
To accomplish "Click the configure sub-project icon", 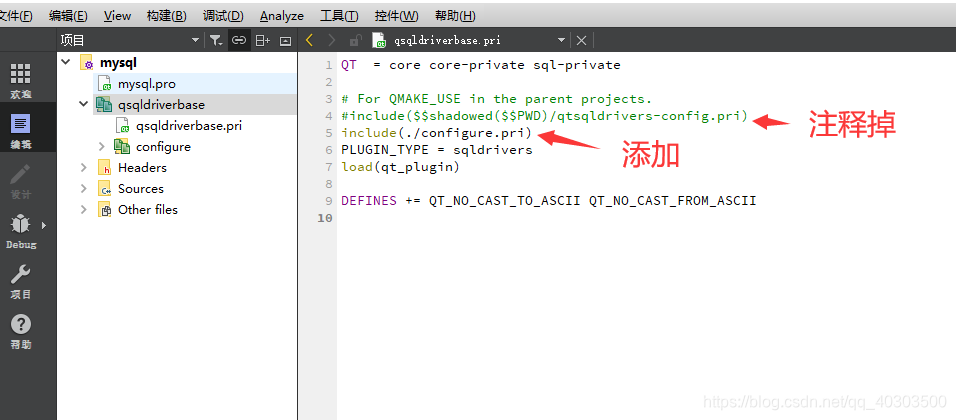I will pos(123,146).
